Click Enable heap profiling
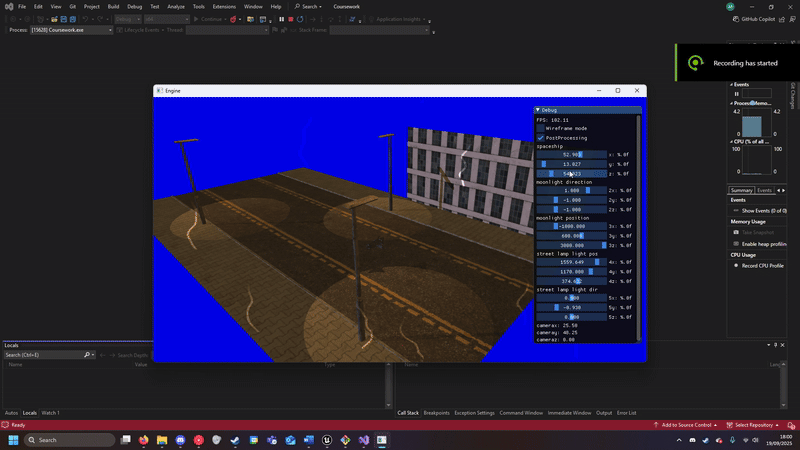 click(765, 244)
